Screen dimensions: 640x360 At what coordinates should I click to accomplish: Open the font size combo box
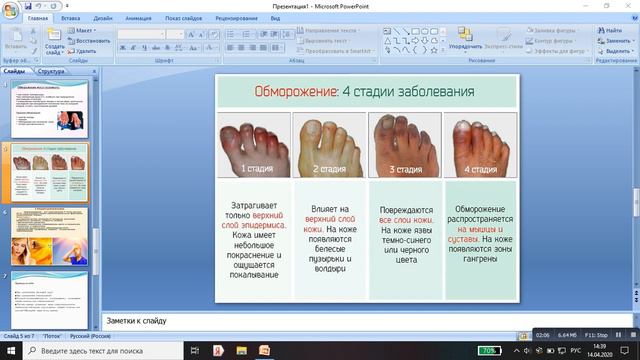pos(175,34)
